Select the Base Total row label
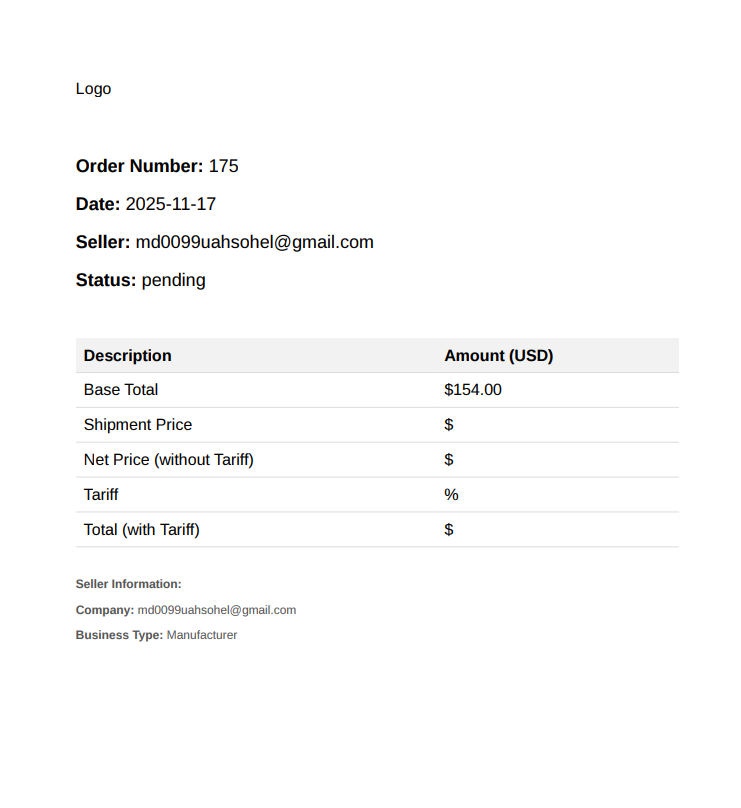 (x=121, y=390)
